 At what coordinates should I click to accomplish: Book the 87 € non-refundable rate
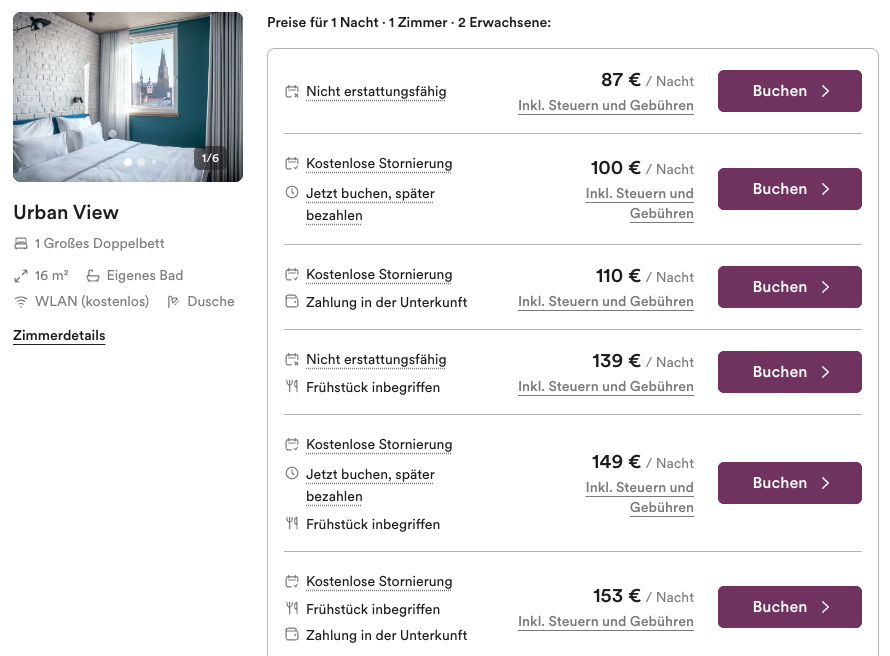789,91
